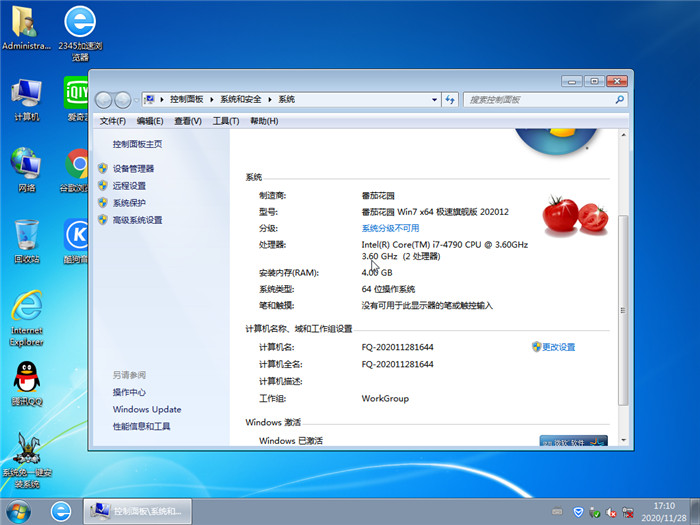Launch Internet Explorer from the taskbar
Viewport: 700px width, 525px height.
click(61, 512)
